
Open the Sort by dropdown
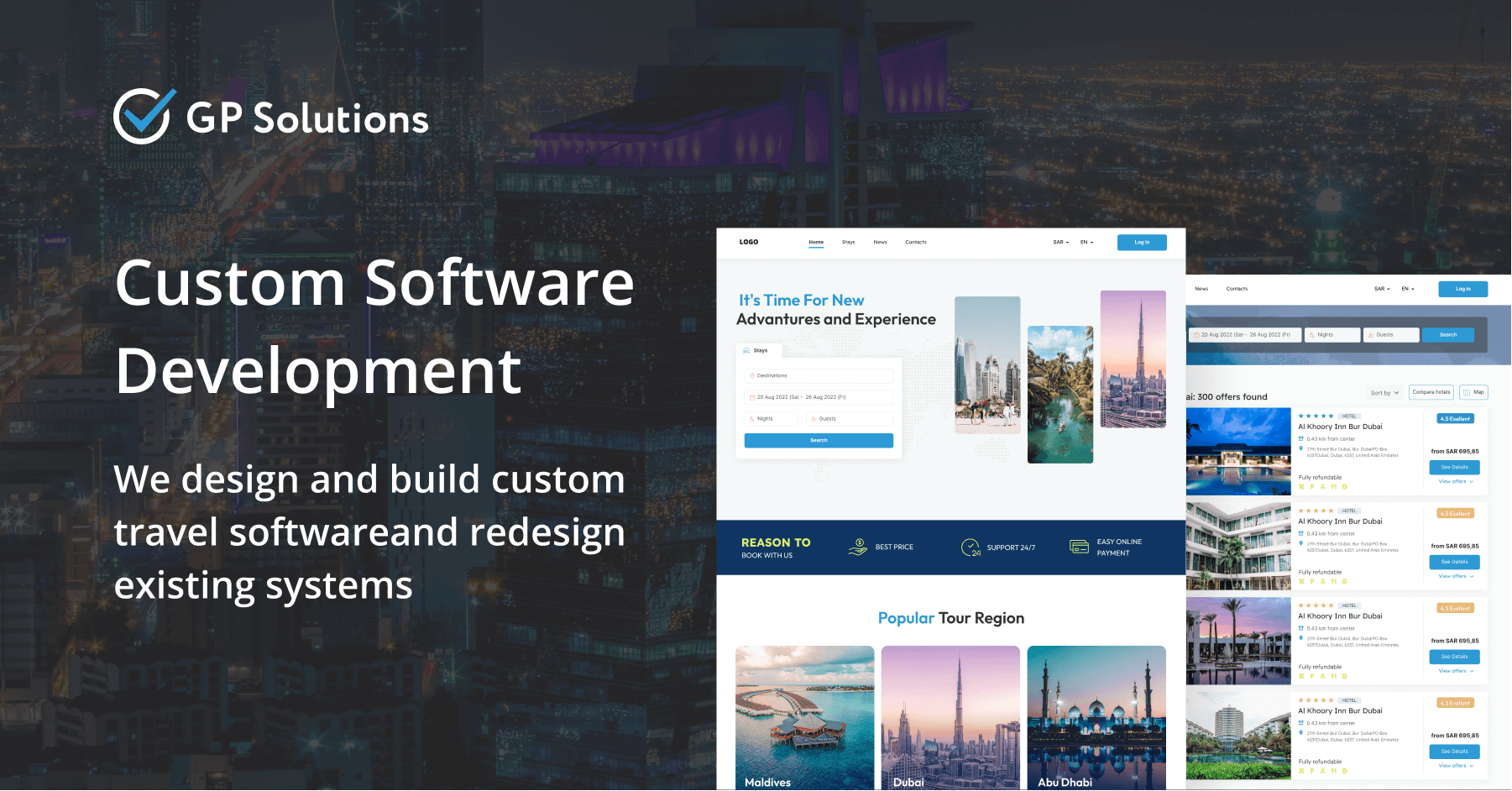[1382, 392]
